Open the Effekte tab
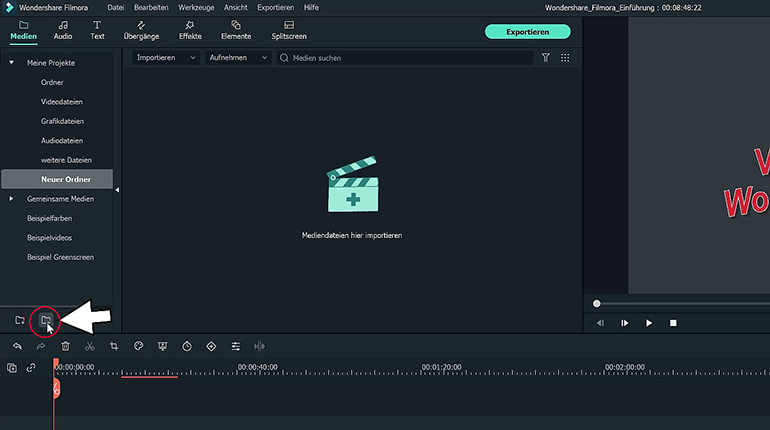The width and height of the screenshot is (770, 430). click(190, 30)
